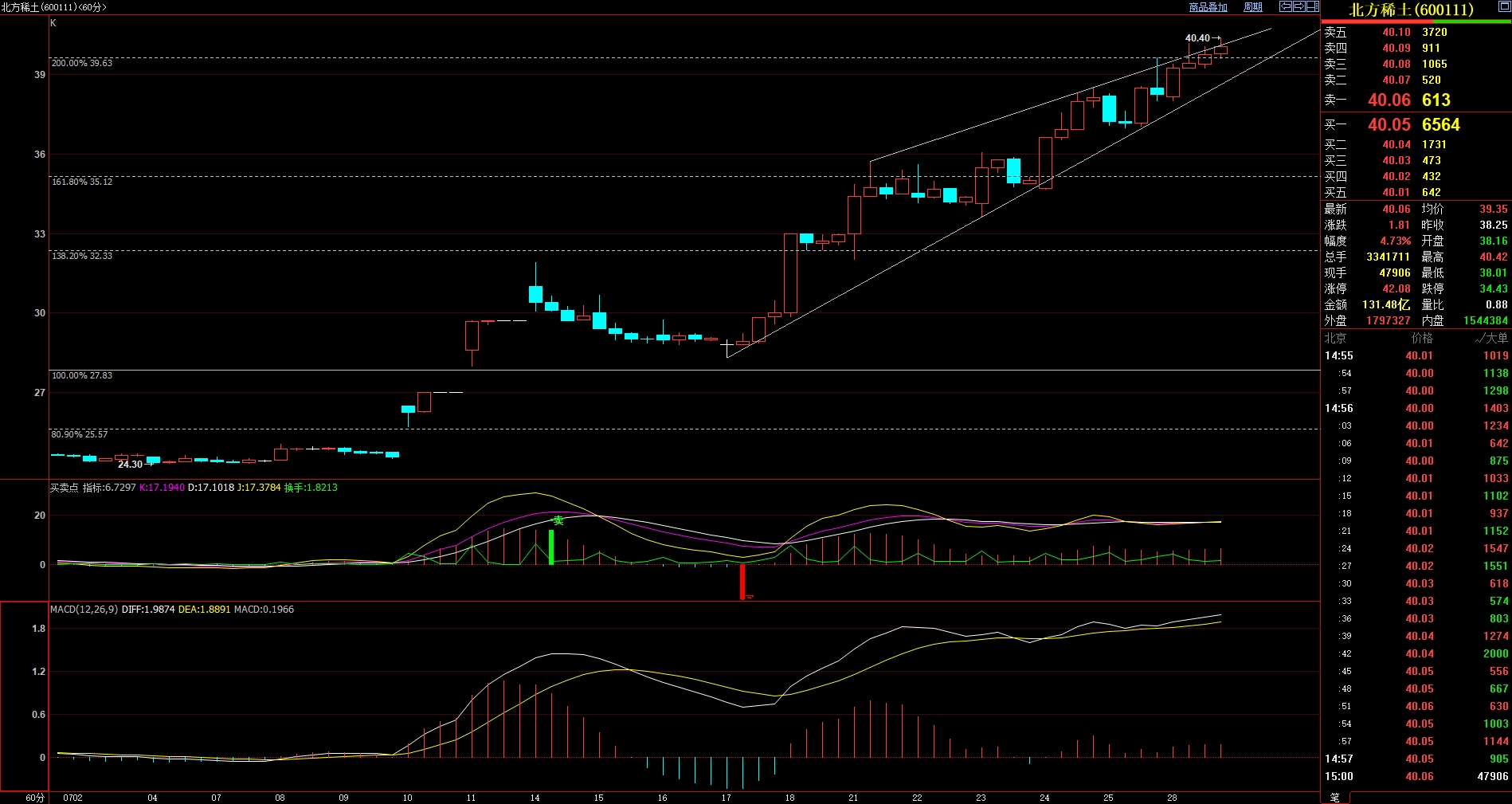Click the 24.30 low price annotation
This screenshot has width=1512, height=804.
click(x=130, y=465)
